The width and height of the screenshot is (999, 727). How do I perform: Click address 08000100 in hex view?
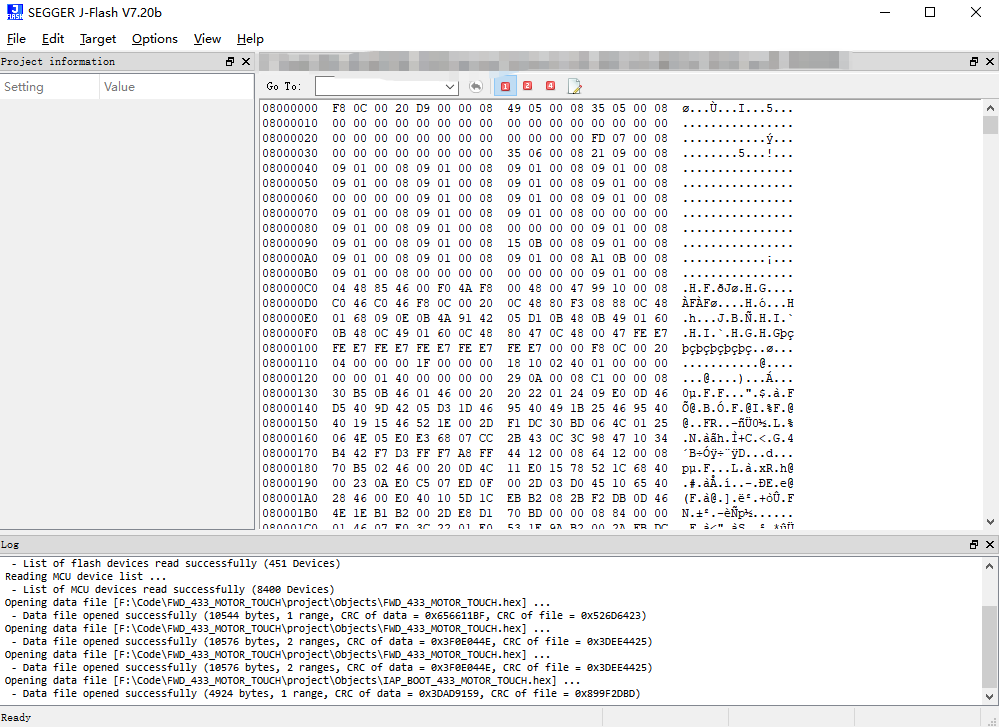(290, 348)
